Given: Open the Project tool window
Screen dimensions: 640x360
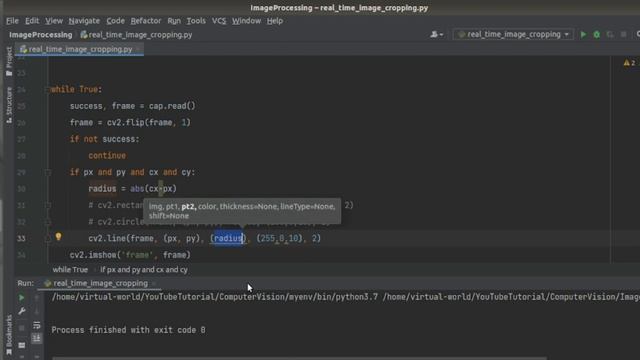Looking at the screenshot, I should [x=9, y=61].
